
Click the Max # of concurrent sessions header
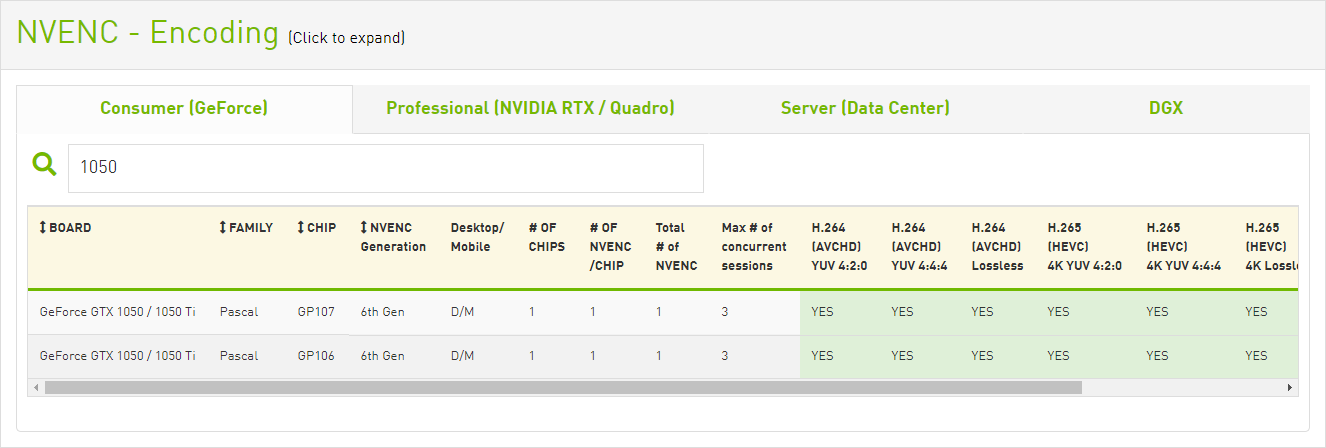click(x=754, y=246)
